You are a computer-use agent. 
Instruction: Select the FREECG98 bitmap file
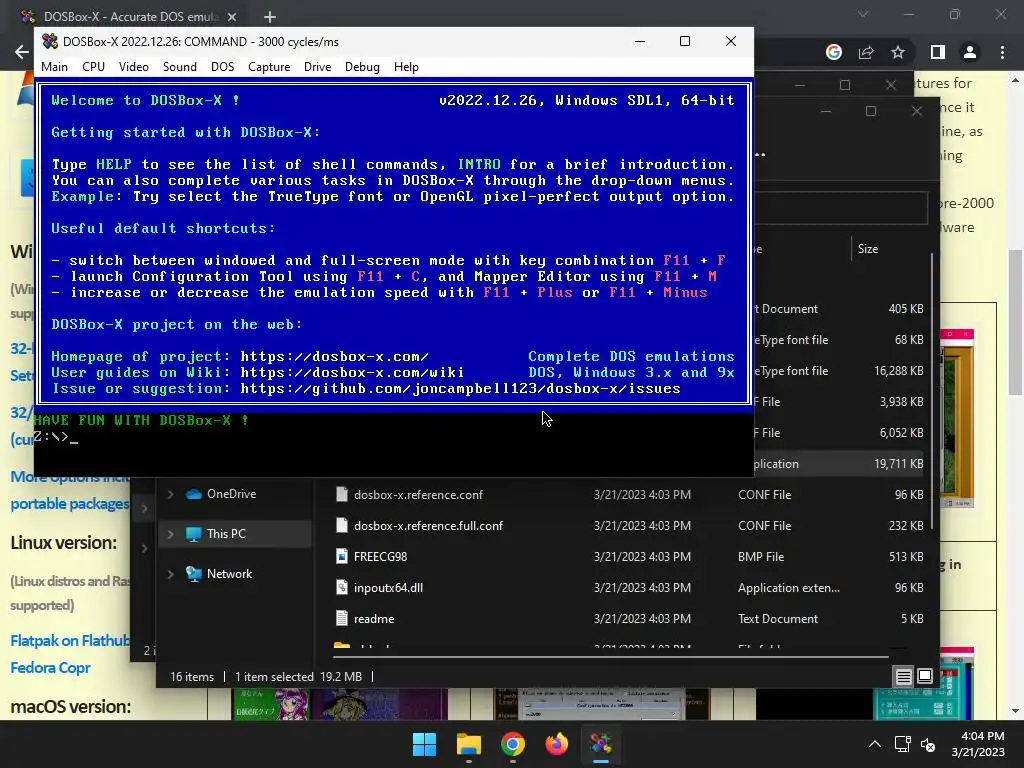click(x=380, y=556)
